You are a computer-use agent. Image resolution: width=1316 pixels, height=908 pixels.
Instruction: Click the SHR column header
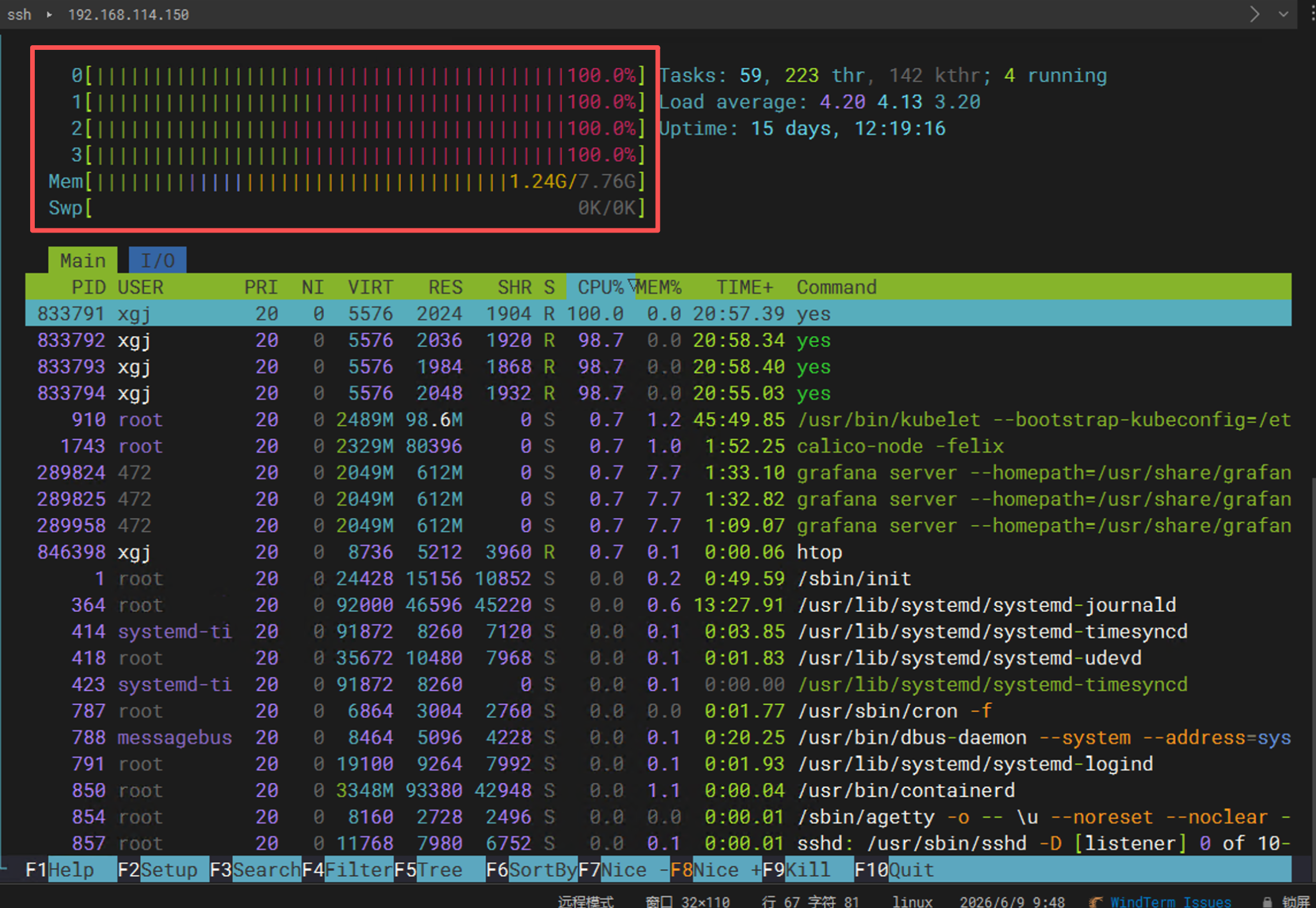coord(515,287)
